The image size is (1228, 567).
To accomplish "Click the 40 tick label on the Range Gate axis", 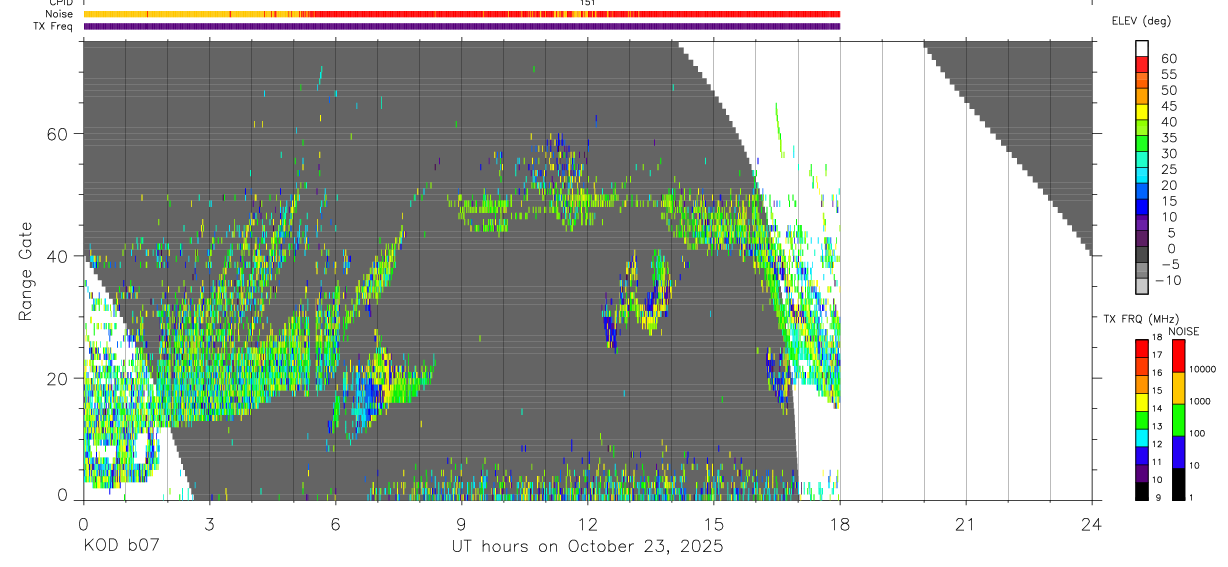I will 58,256.
